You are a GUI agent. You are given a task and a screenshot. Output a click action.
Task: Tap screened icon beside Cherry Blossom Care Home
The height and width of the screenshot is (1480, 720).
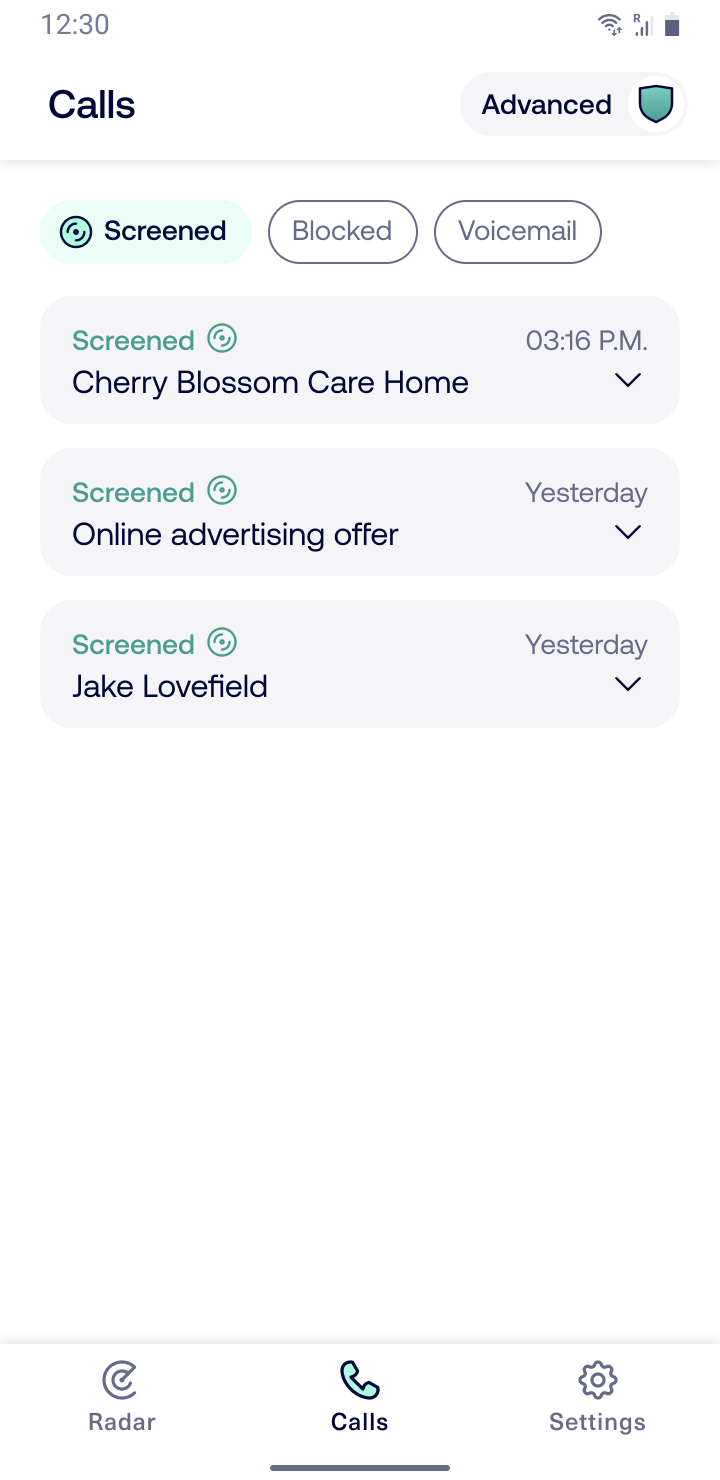click(x=222, y=339)
